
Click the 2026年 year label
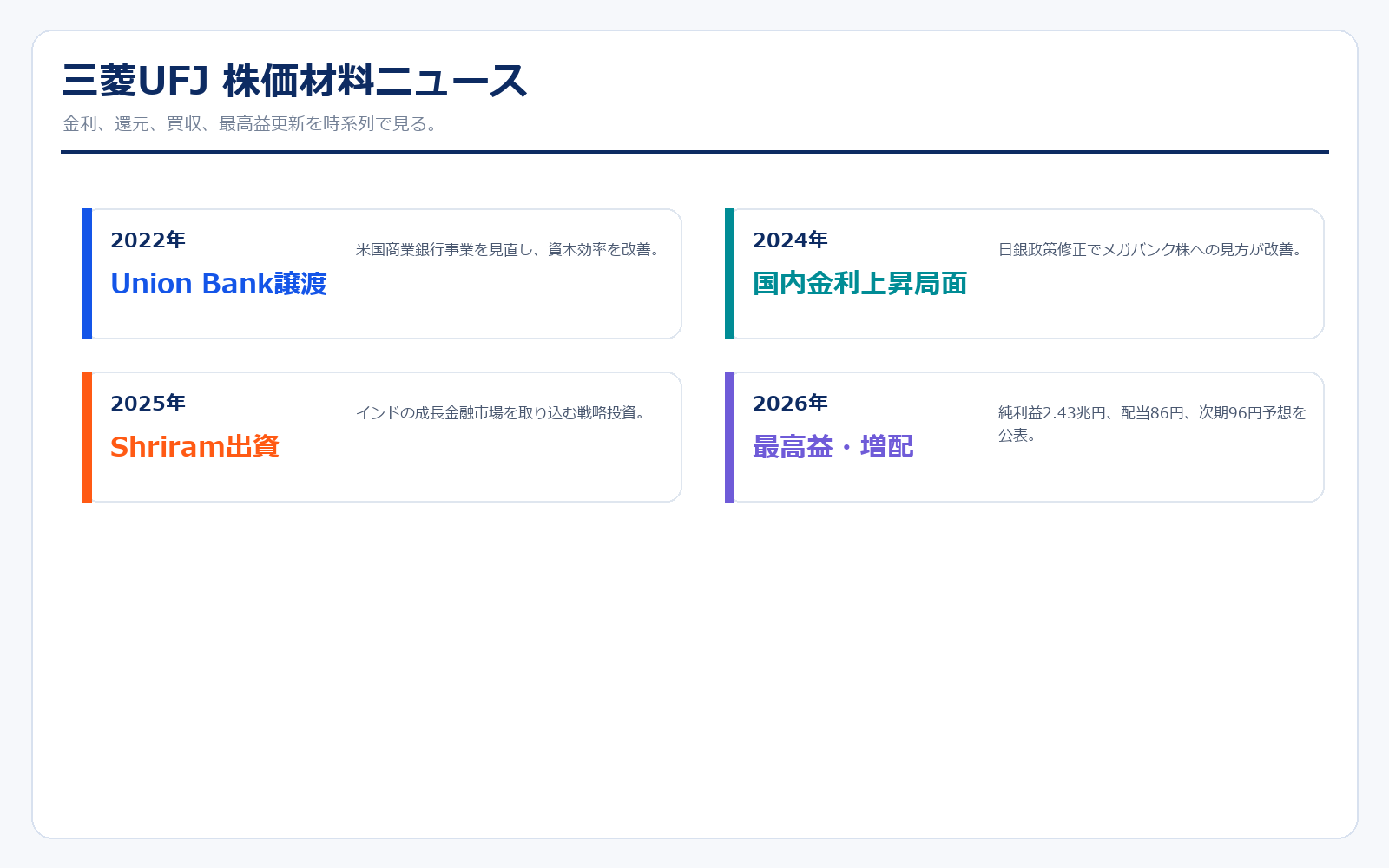coord(791,403)
